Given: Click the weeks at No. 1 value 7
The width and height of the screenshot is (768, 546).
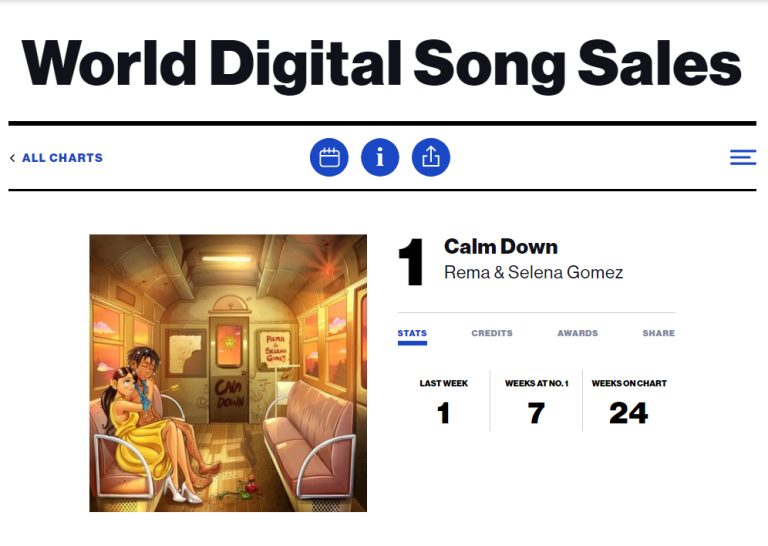Looking at the screenshot, I should (536, 413).
